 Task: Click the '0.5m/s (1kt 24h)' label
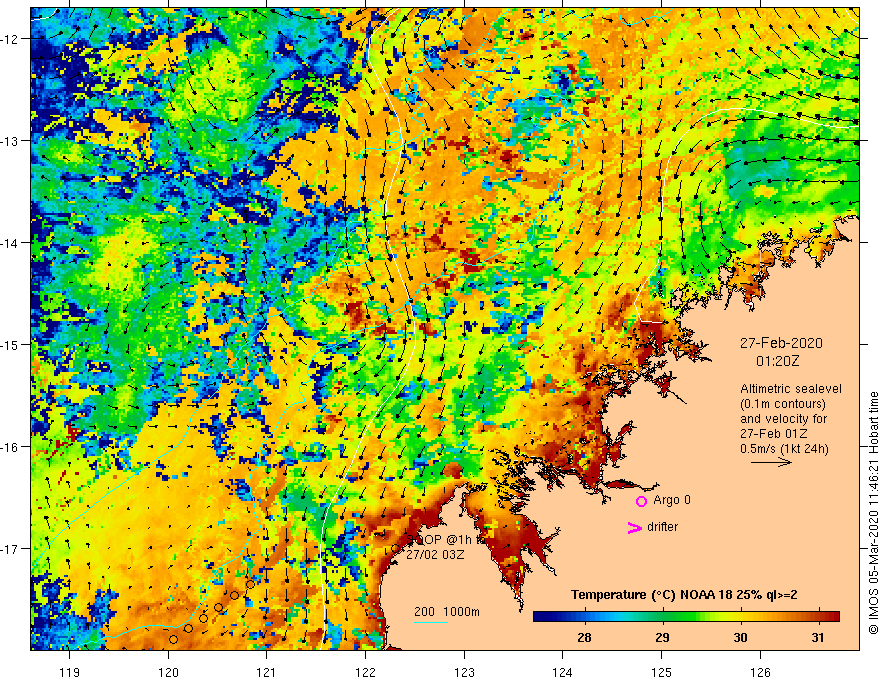[x=785, y=449]
